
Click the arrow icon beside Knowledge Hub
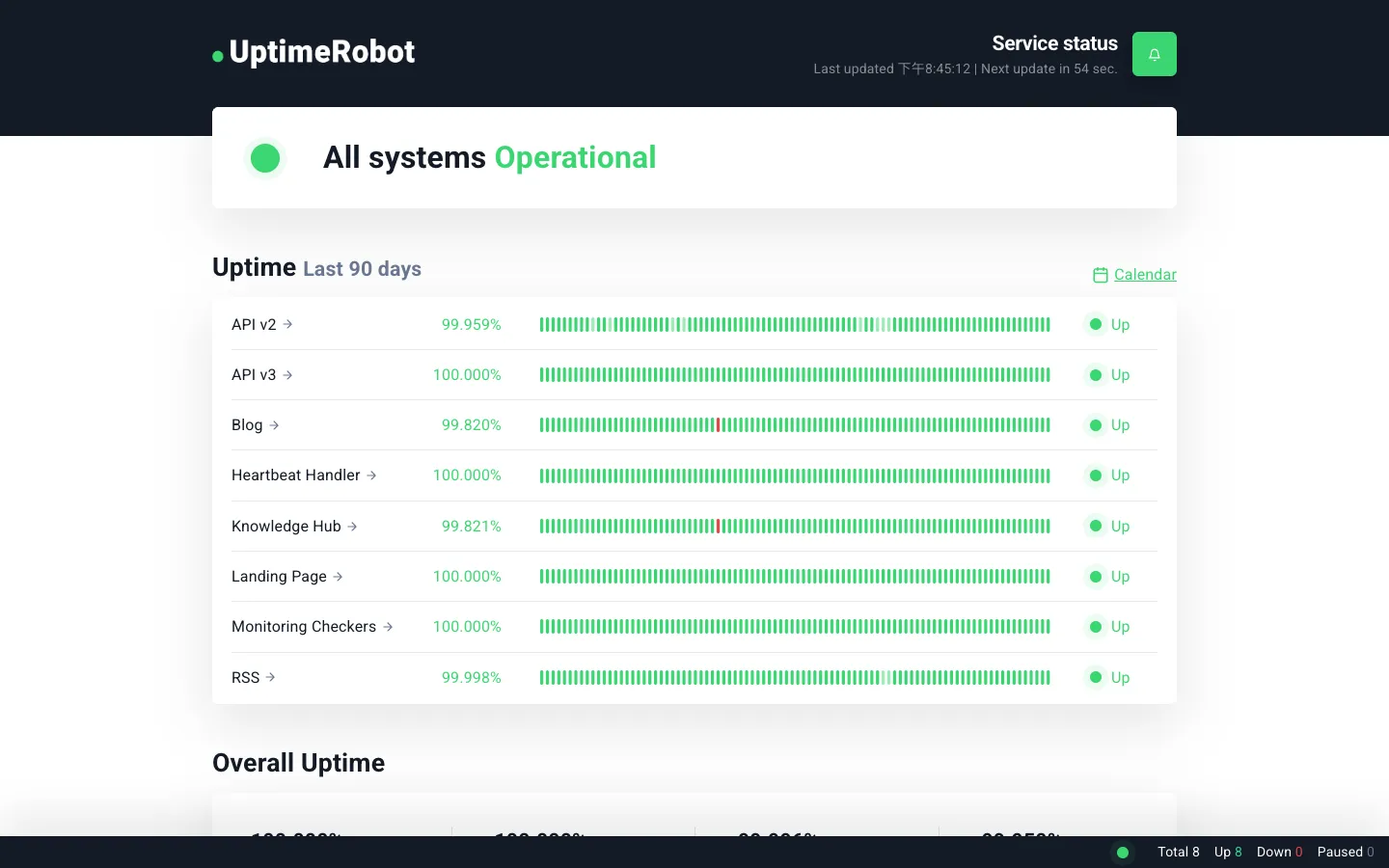click(x=352, y=526)
